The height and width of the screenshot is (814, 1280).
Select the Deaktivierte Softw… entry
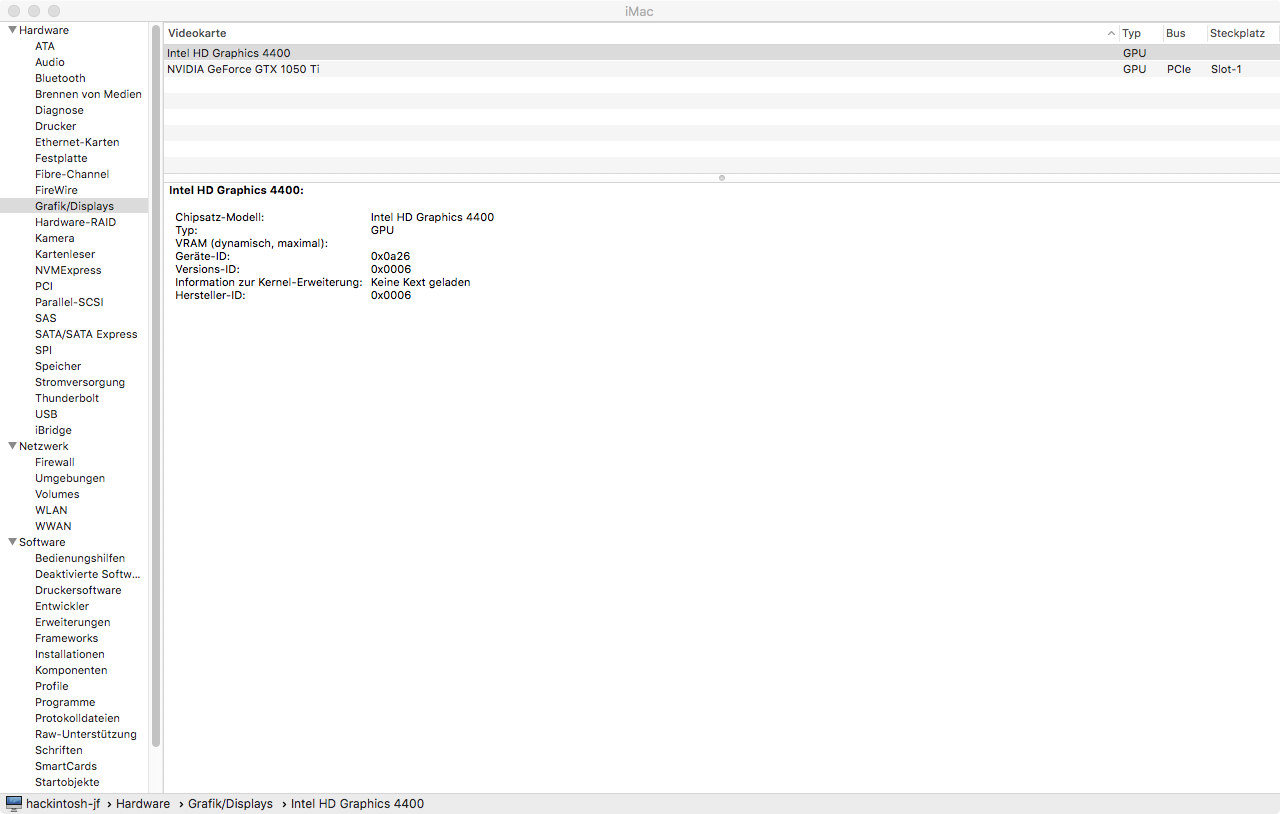click(x=88, y=574)
